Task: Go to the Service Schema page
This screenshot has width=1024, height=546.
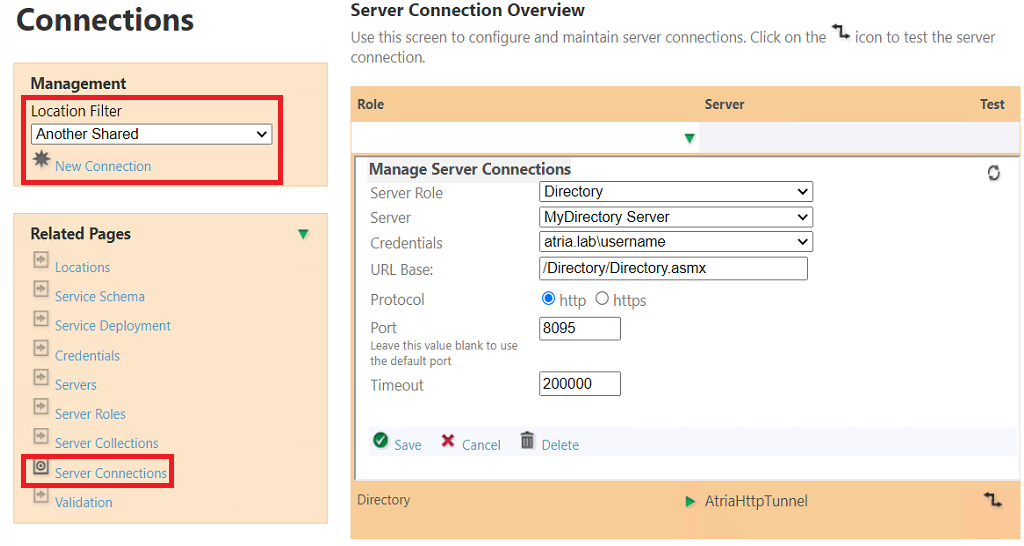Action: point(99,297)
